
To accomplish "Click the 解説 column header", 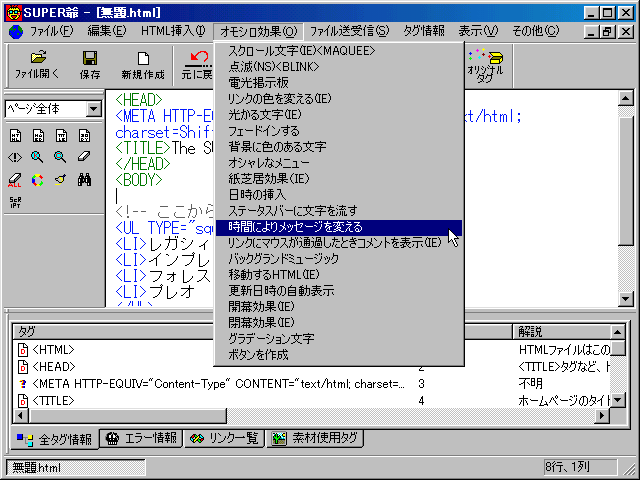I will [562, 332].
